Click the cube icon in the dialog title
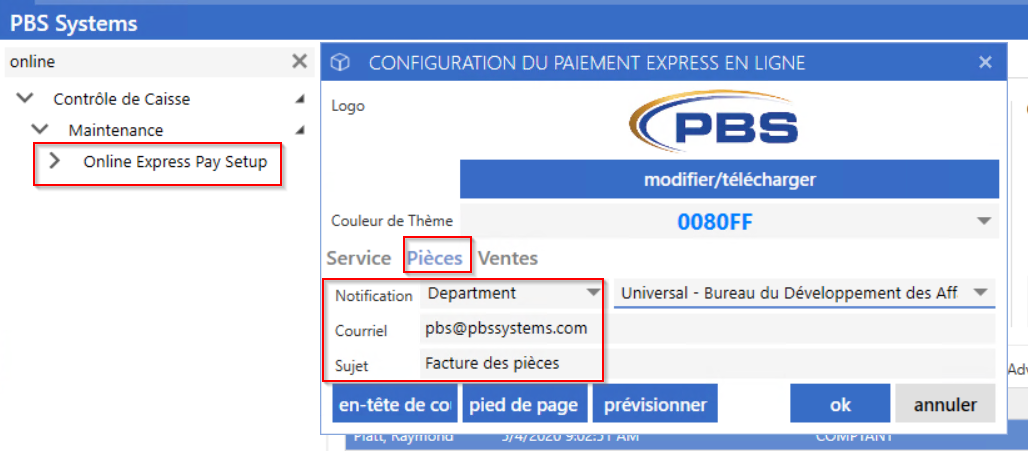 click(340, 63)
